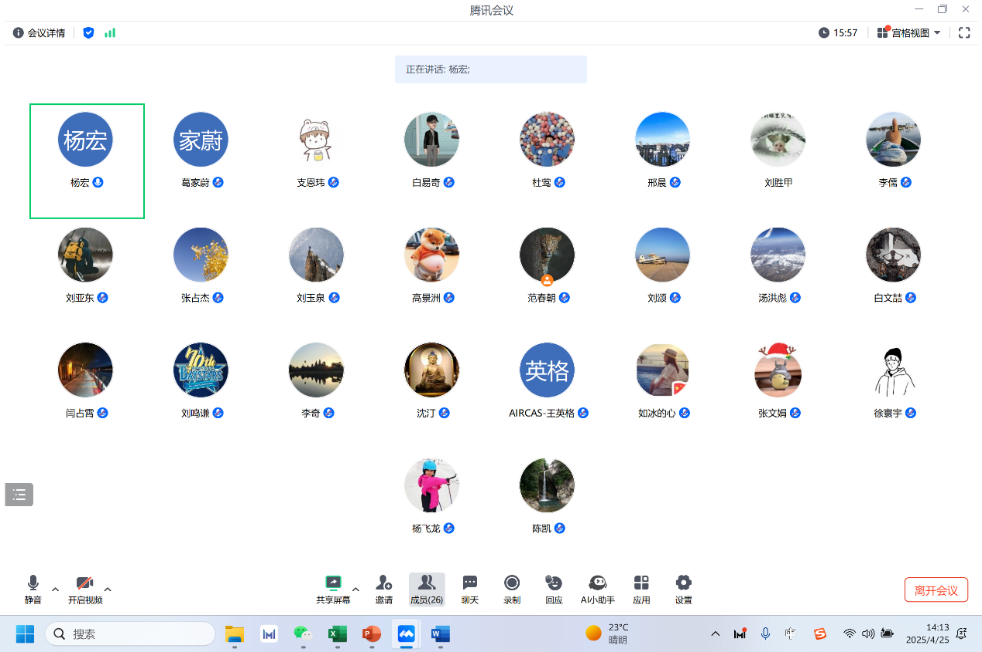This screenshot has width=982, height=652.
Task: Select the 王英格 participant avatar
Action: (x=547, y=370)
